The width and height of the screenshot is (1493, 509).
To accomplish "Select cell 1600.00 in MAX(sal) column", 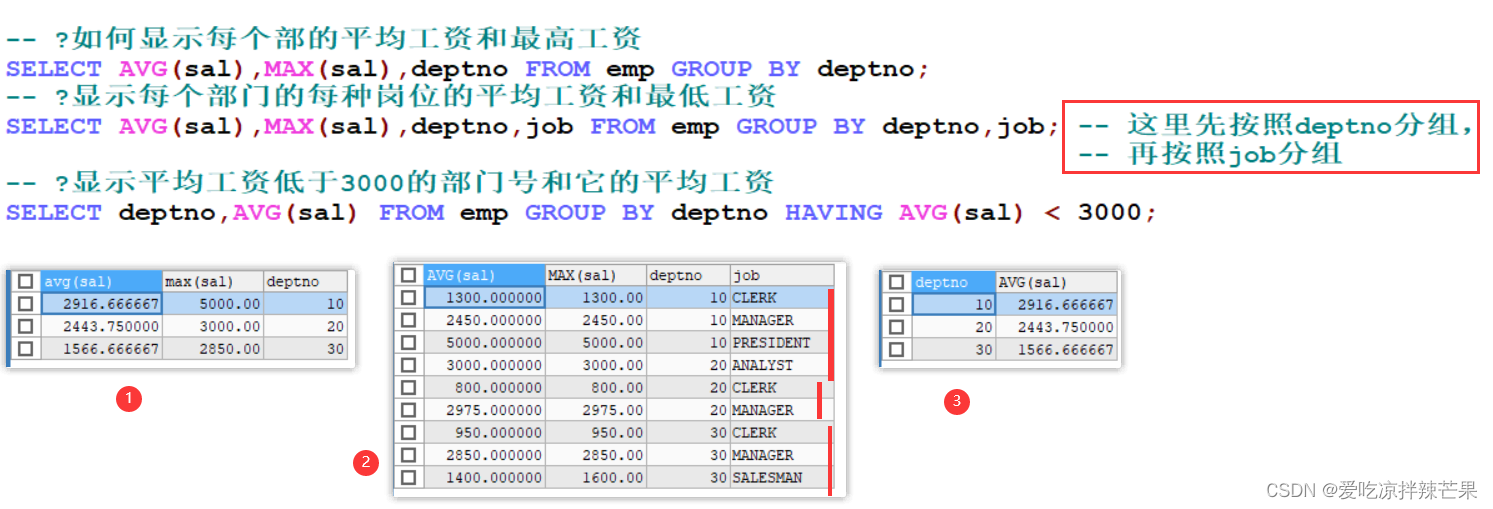I will point(596,478).
